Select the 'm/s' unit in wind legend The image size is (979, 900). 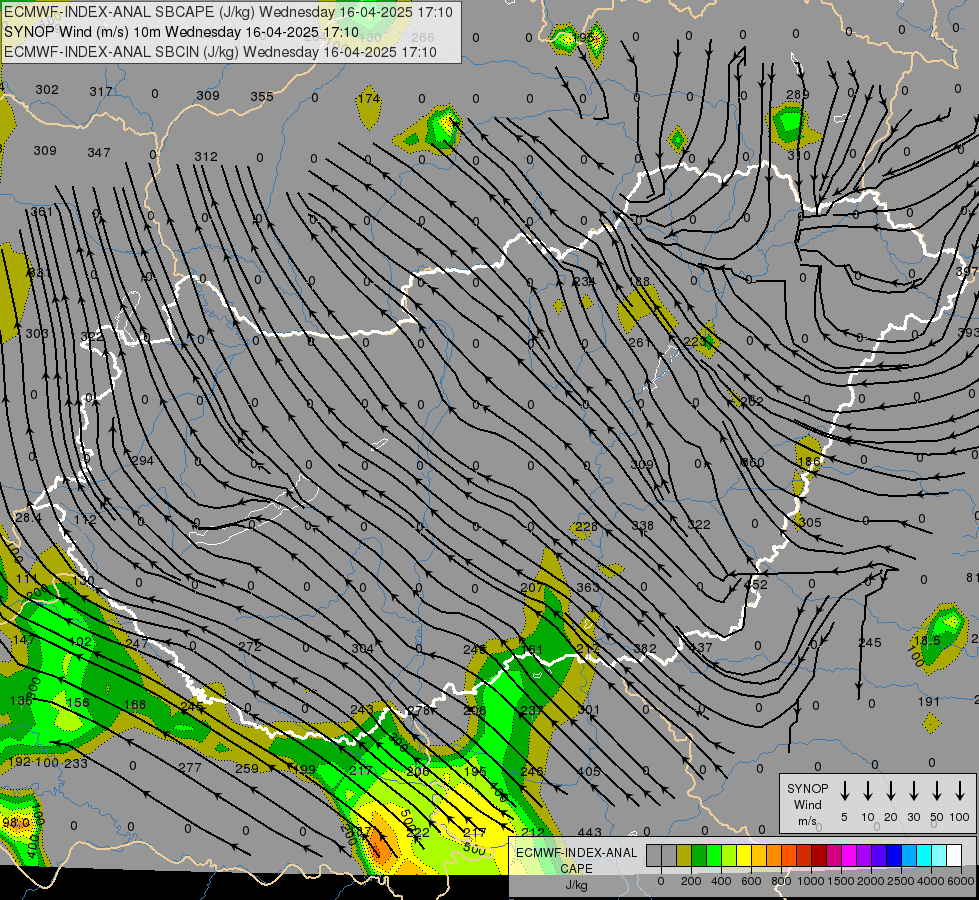[x=807, y=821]
